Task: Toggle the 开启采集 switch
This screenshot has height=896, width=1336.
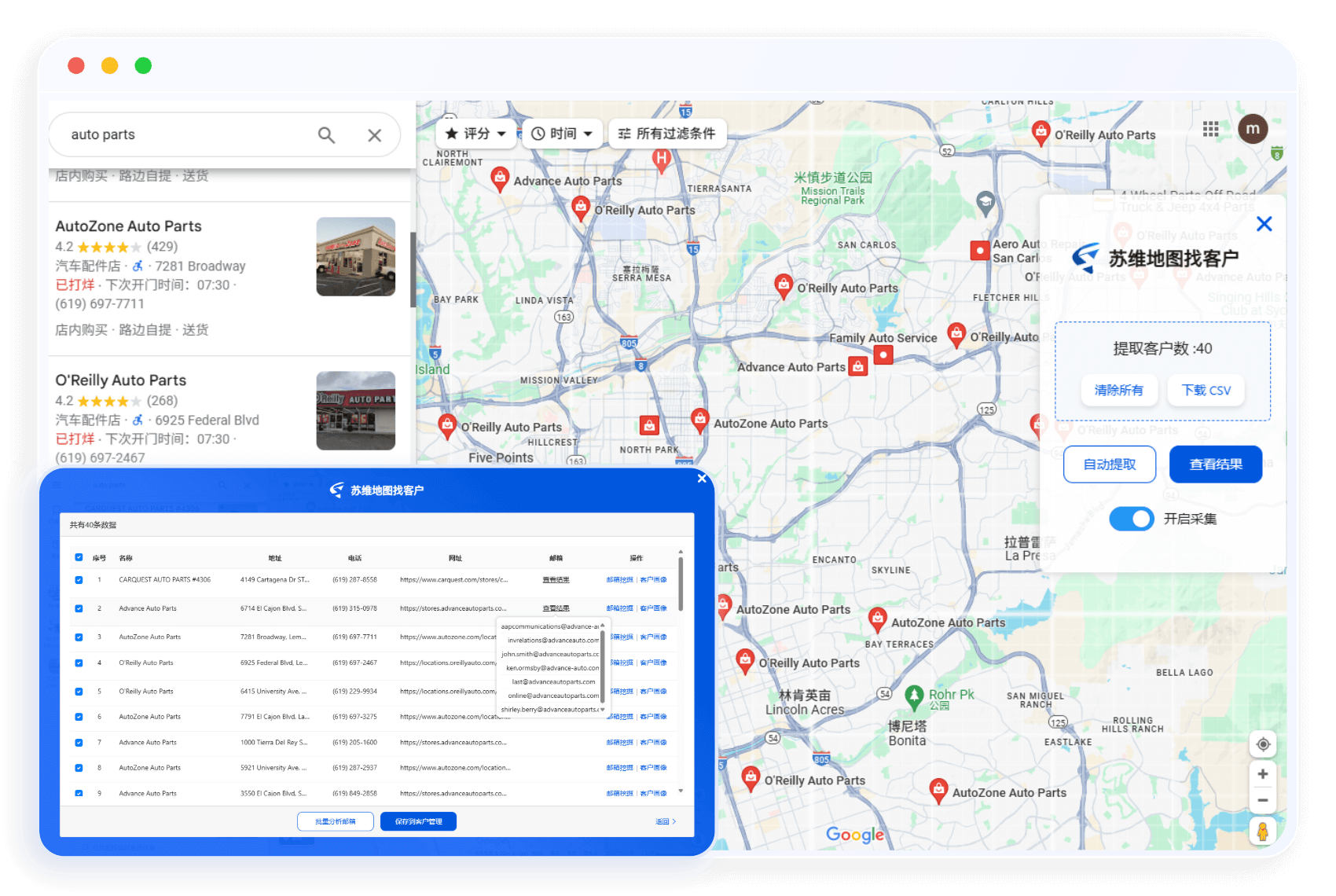Action: pos(1132,519)
